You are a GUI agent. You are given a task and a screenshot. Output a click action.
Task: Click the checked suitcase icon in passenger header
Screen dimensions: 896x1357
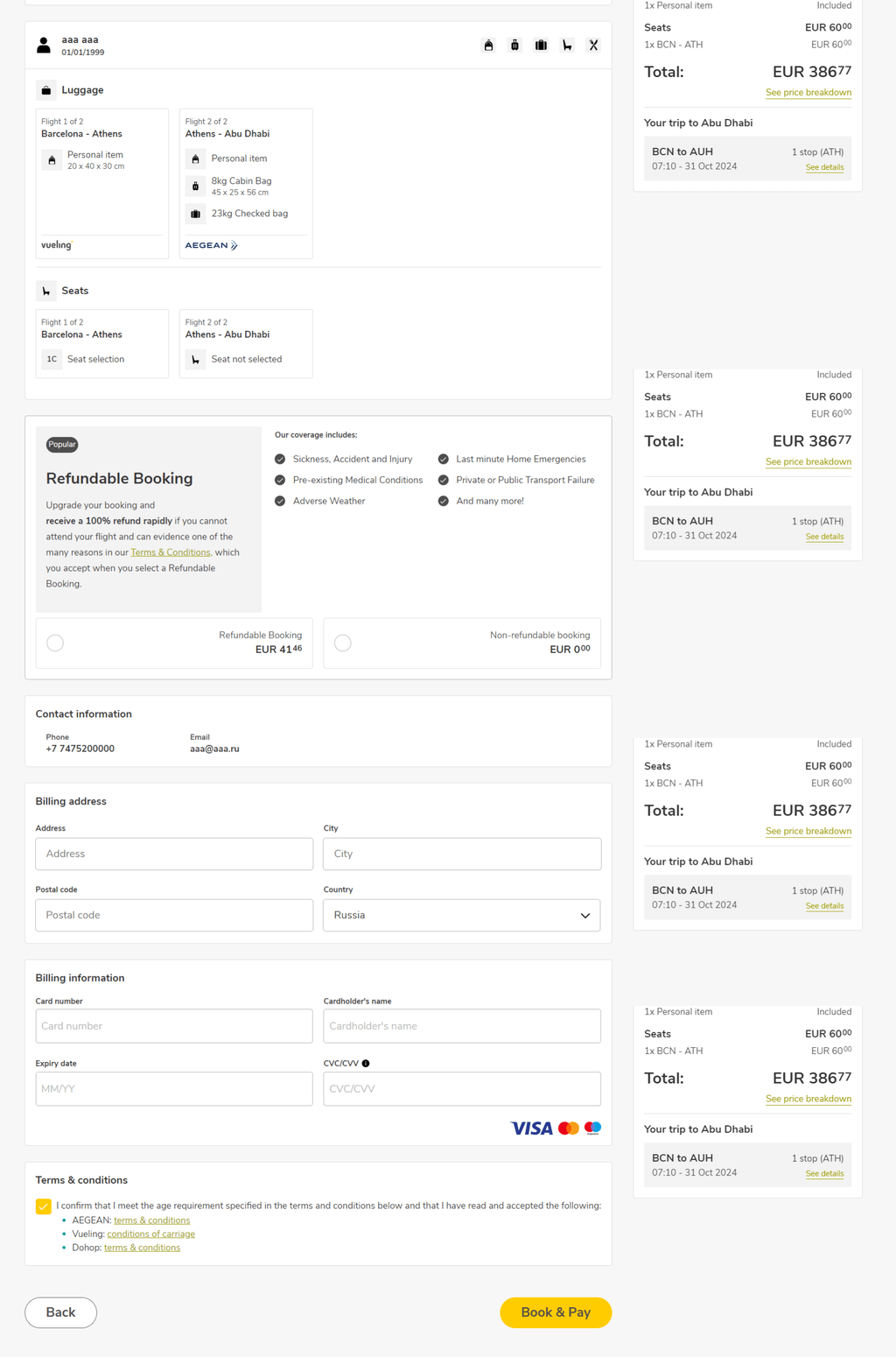point(541,46)
